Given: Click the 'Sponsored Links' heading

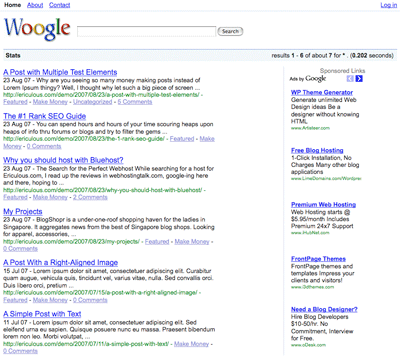Looking at the screenshot, I should coord(342,71).
